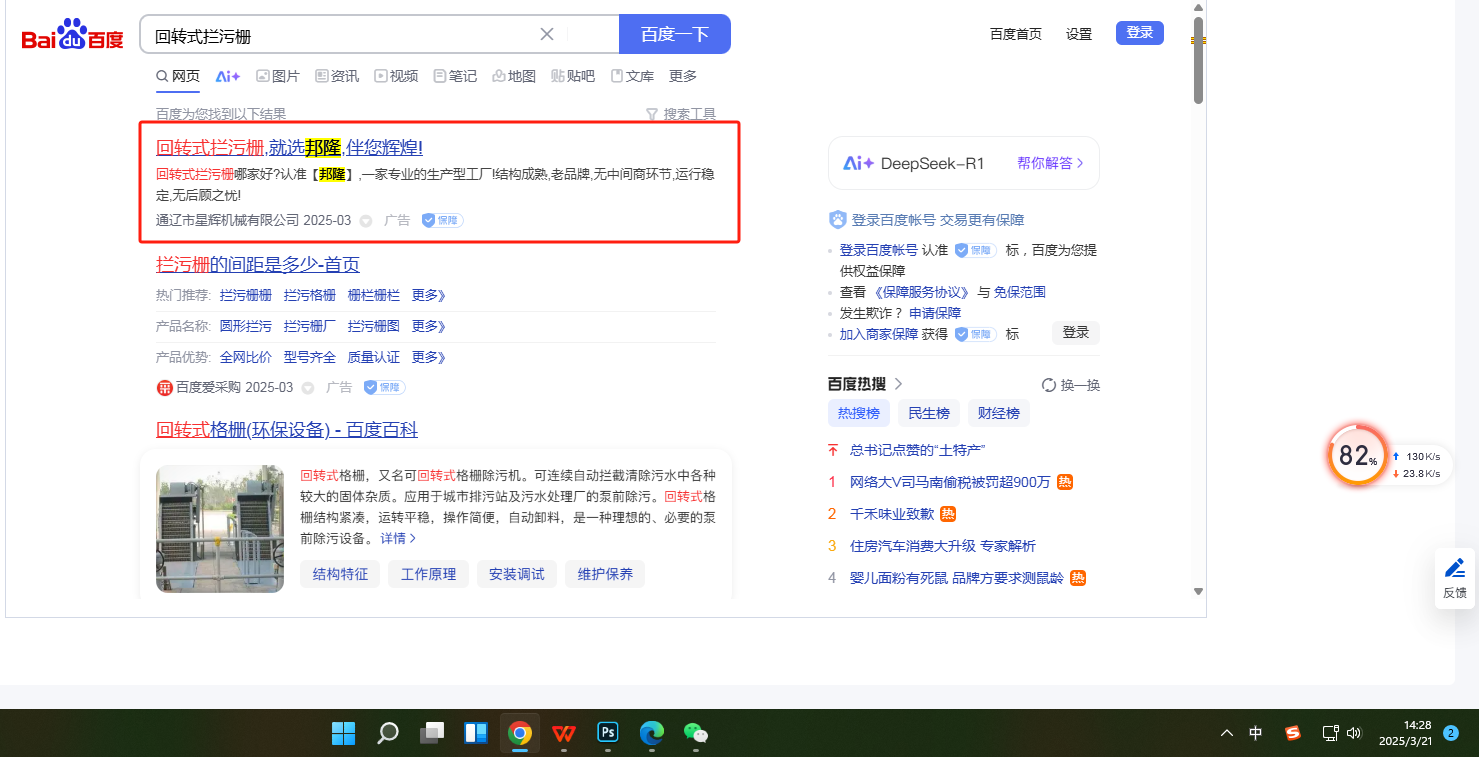Open WeChat from the taskbar

pos(695,733)
